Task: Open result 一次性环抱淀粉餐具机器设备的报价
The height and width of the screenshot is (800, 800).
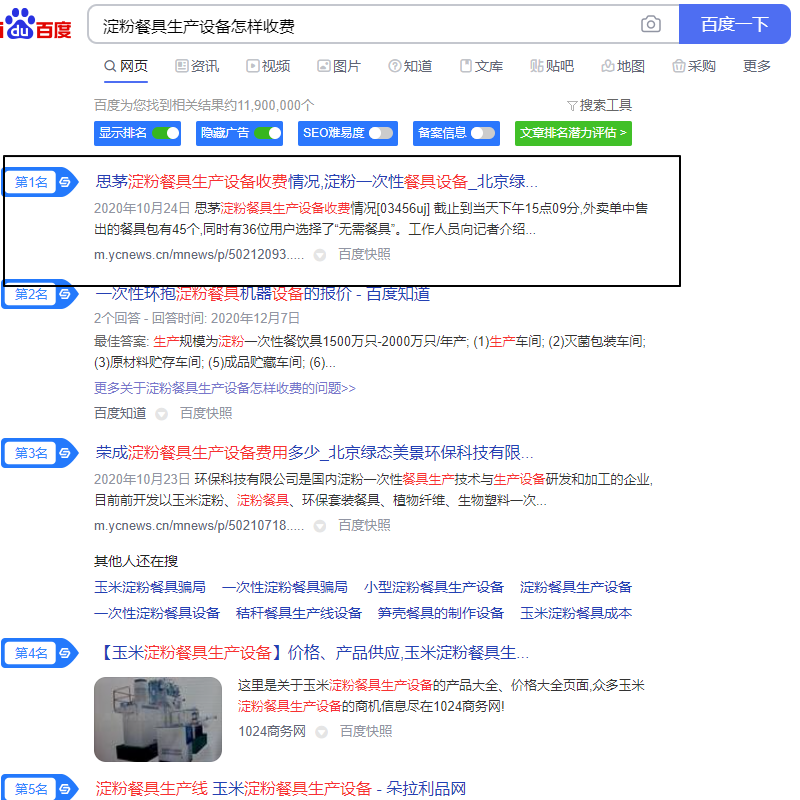Action: click(262, 294)
